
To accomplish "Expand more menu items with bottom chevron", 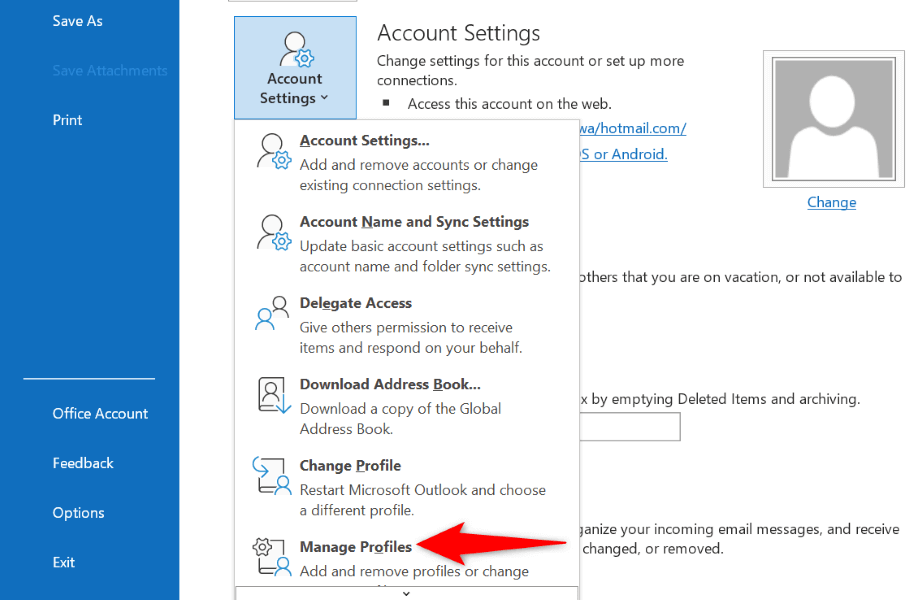I will (405, 593).
